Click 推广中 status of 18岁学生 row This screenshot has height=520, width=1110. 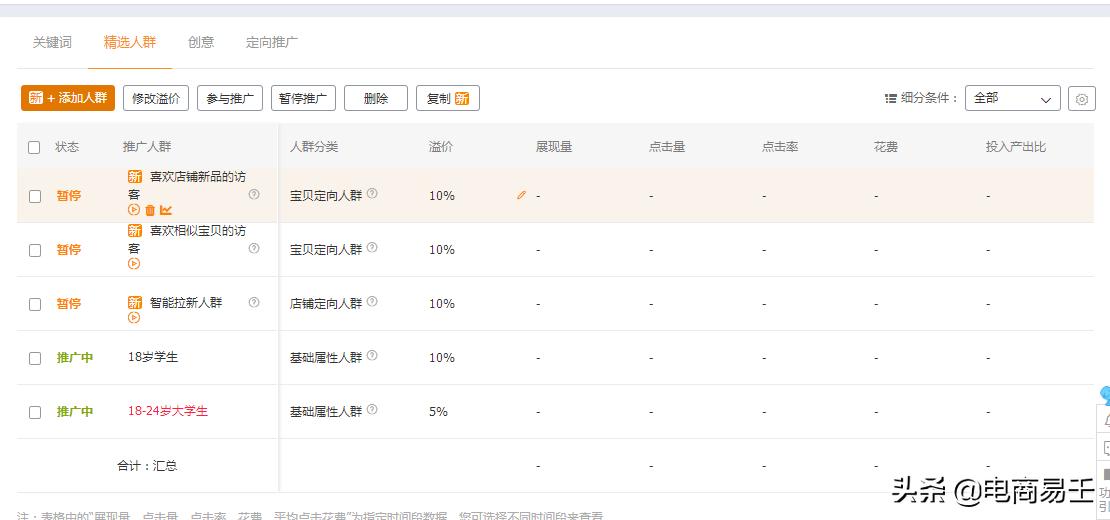75,358
